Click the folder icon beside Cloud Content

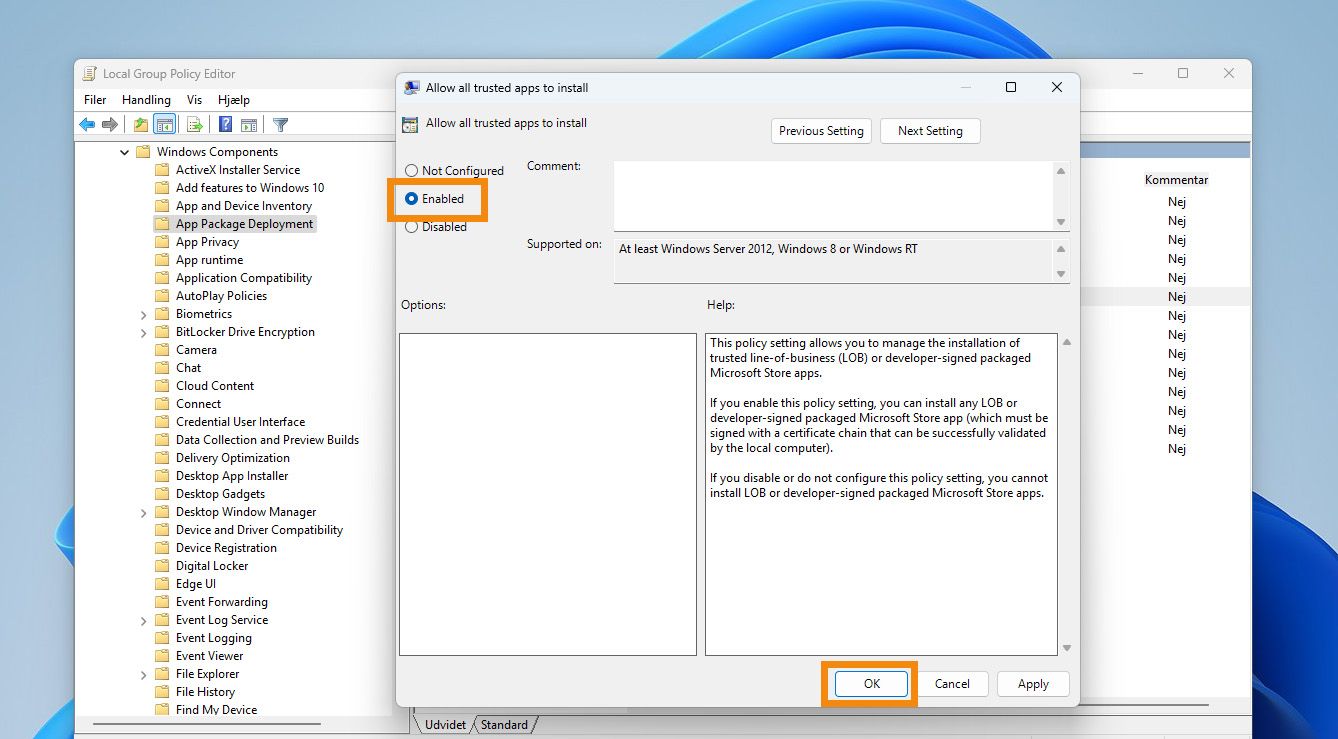pos(162,386)
